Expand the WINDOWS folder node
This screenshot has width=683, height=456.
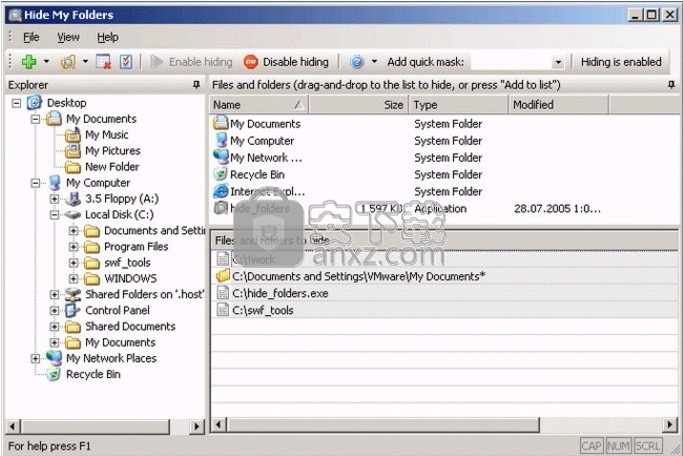tap(74, 279)
